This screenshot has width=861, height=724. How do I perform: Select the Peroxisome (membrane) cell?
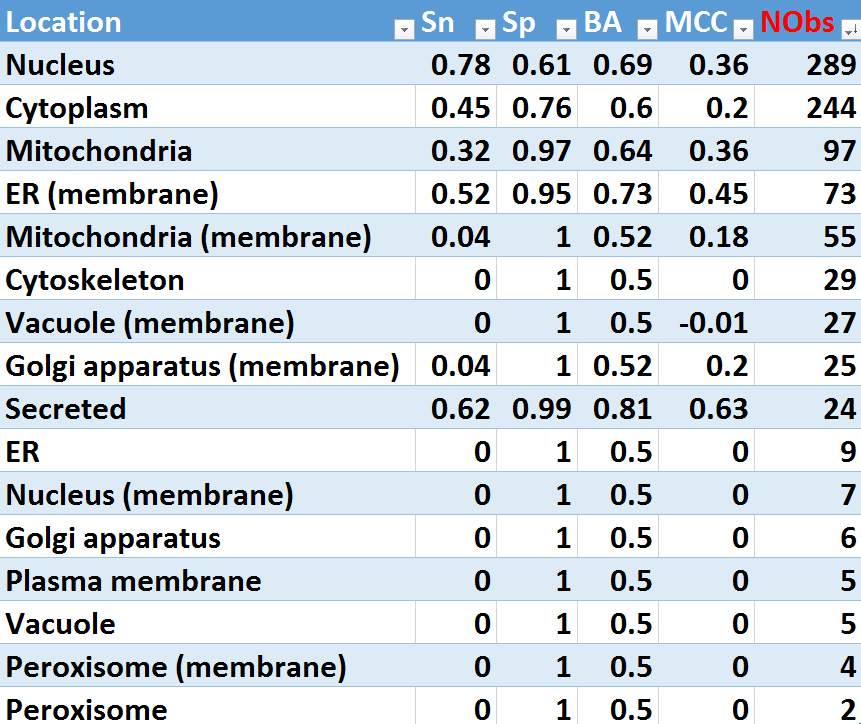coord(176,667)
